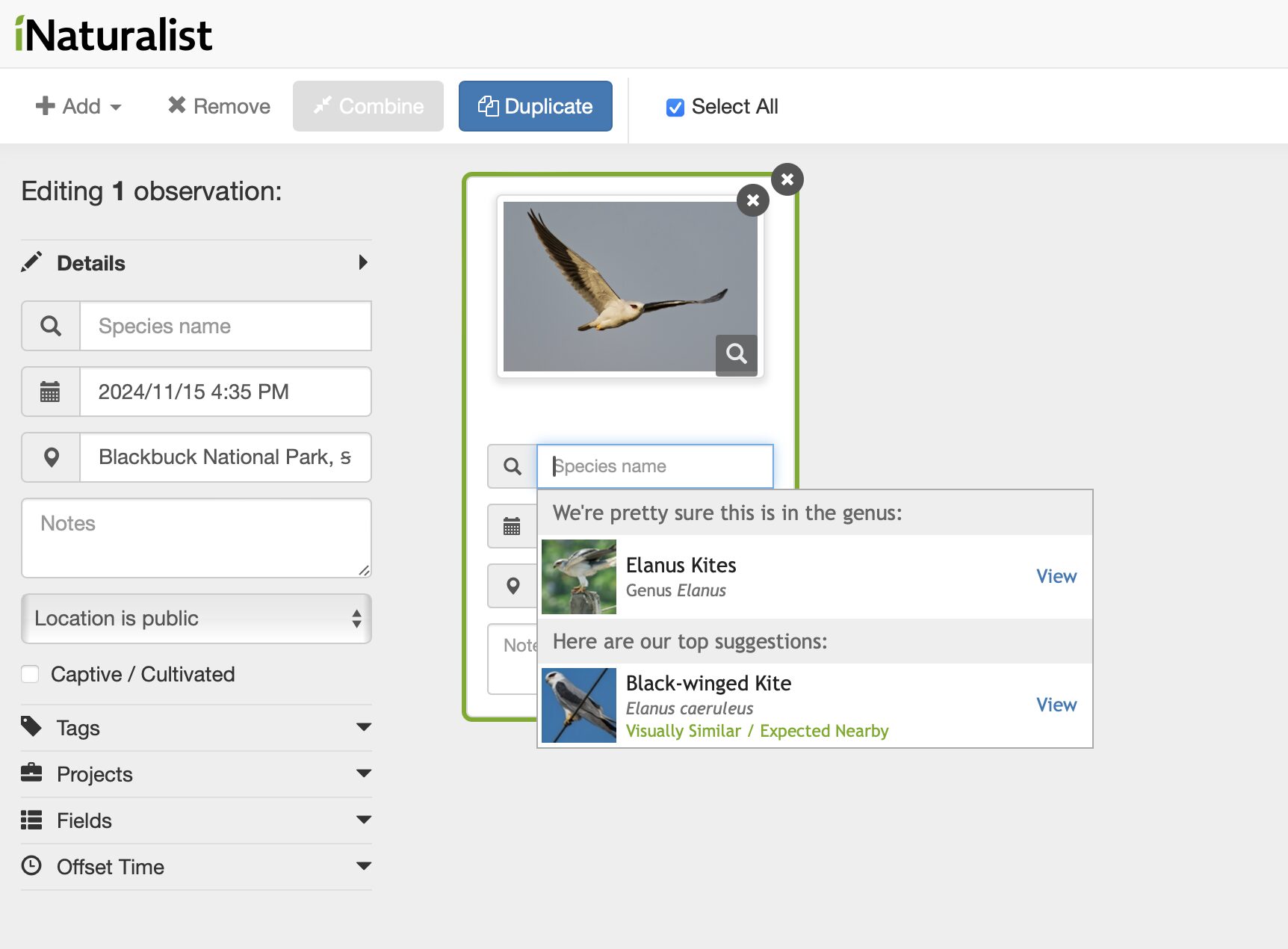This screenshot has height=949, width=1288.
Task: Expand the Offset Time section
Action: click(196, 867)
